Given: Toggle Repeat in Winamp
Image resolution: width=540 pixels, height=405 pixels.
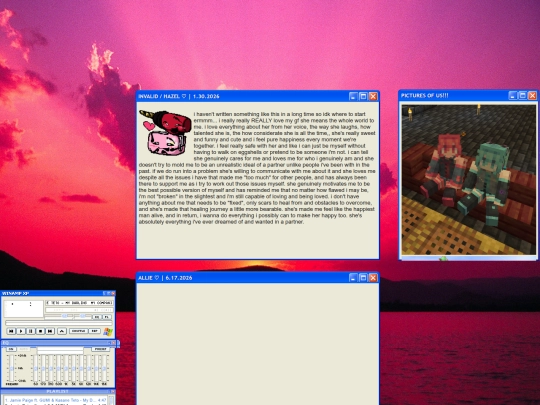Looking at the screenshot, I should (x=94, y=331).
